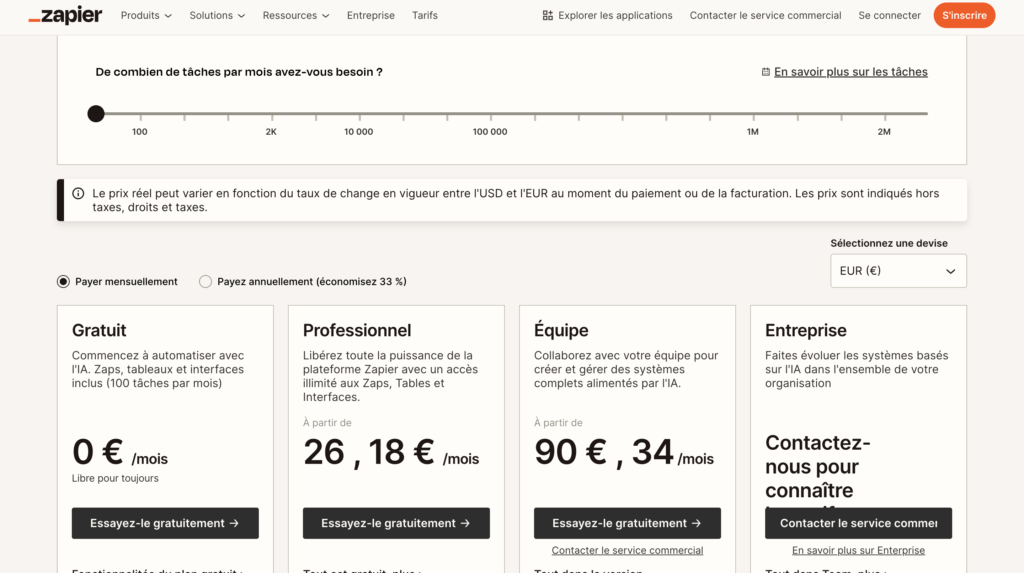Expand the Solutions menu
This screenshot has height=573, width=1024.
click(217, 16)
